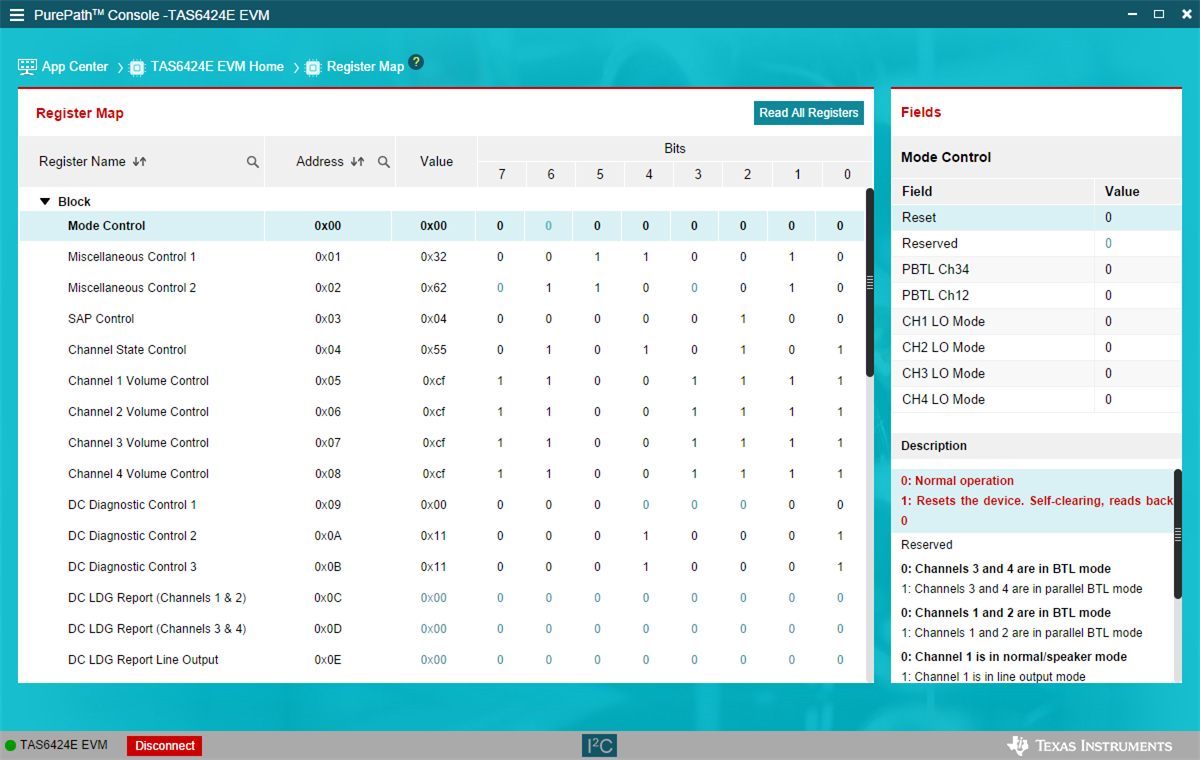
Task: Click the Read All Registers button
Action: click(808, 113)
